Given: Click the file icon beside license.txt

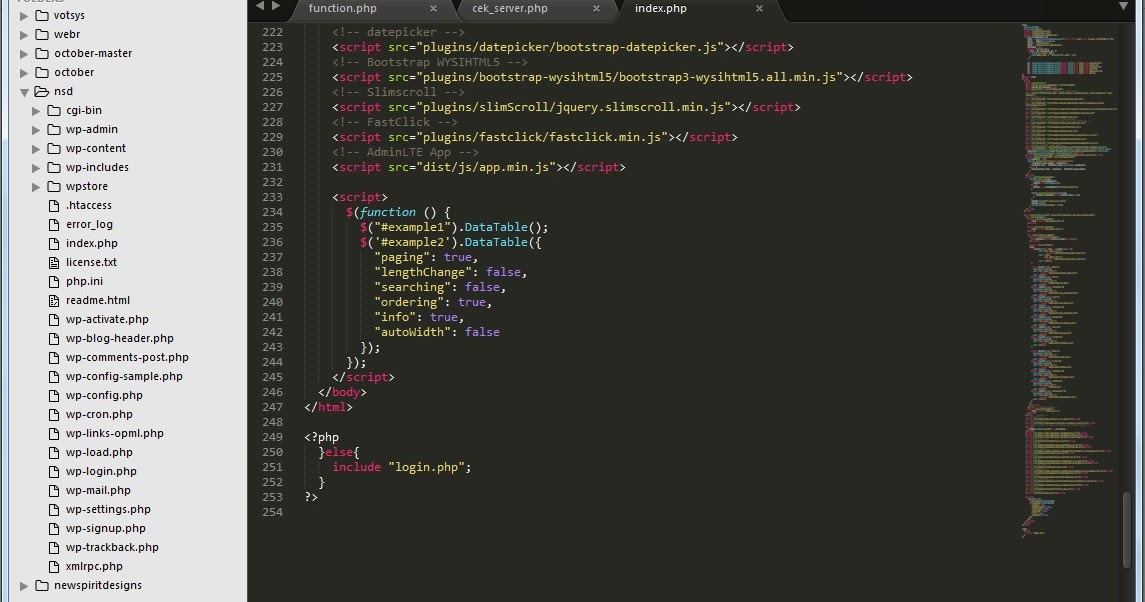Looking at the screenshot, I should (55, 262).
